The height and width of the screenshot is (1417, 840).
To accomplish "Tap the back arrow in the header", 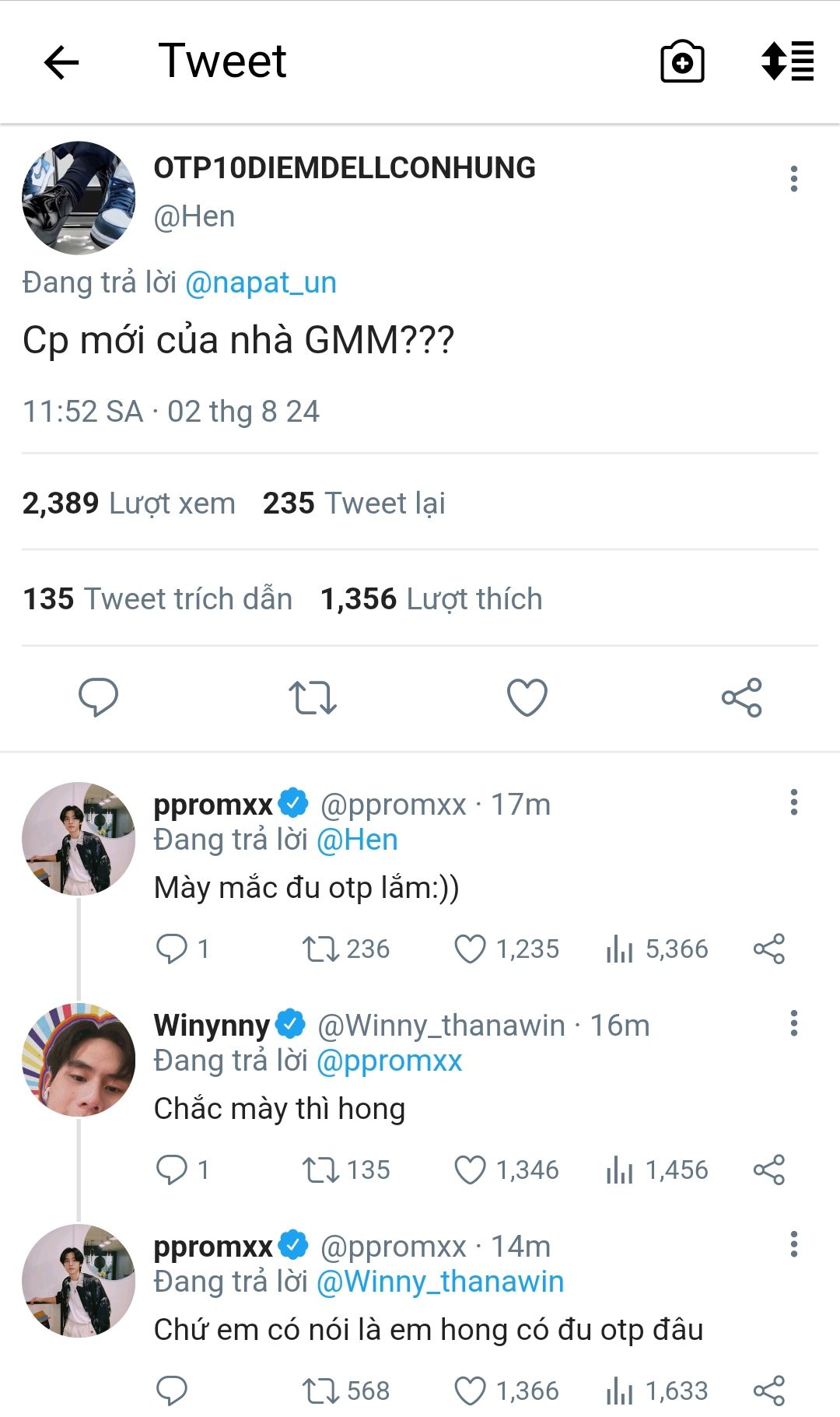I will click(x=61, y=62).
